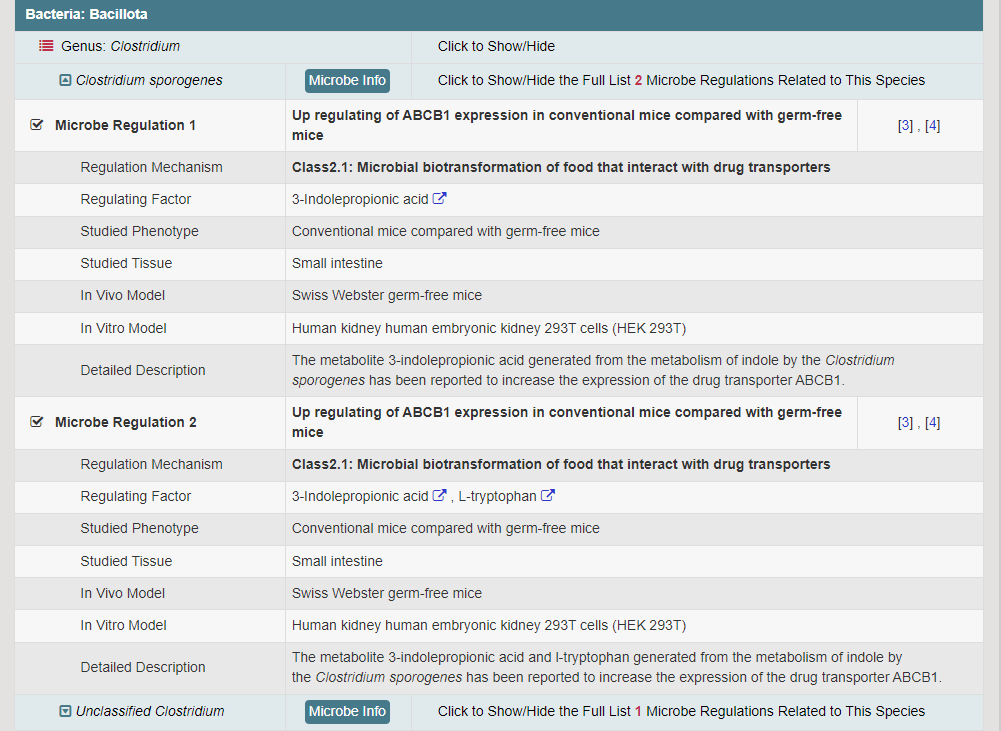Open reference [3] in Microbe Regulation 1
1001x731 pixels.
pos(905,126)
